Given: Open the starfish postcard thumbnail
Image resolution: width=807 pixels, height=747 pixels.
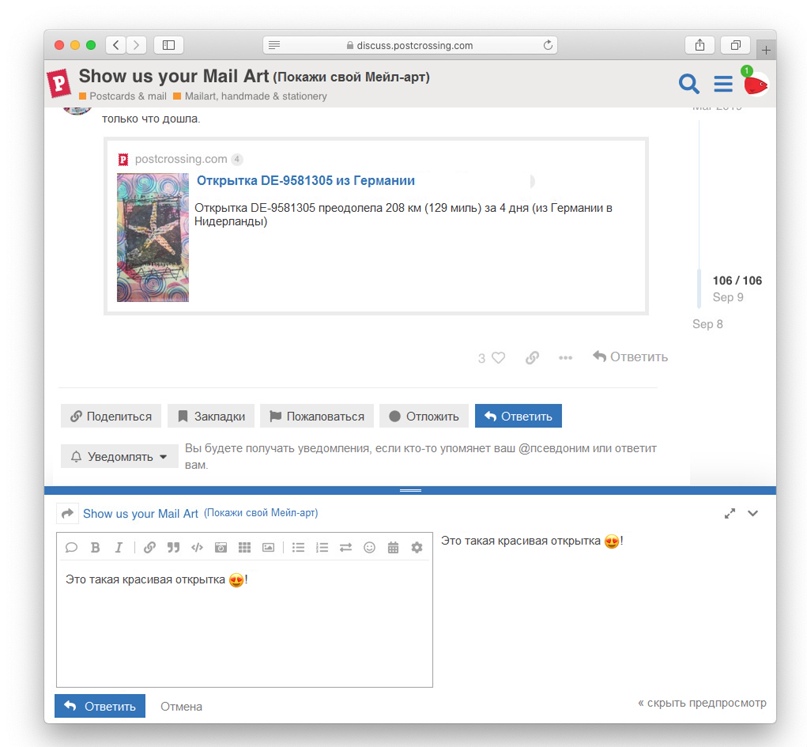Looking at the screenshot, I should pos(153,237).
